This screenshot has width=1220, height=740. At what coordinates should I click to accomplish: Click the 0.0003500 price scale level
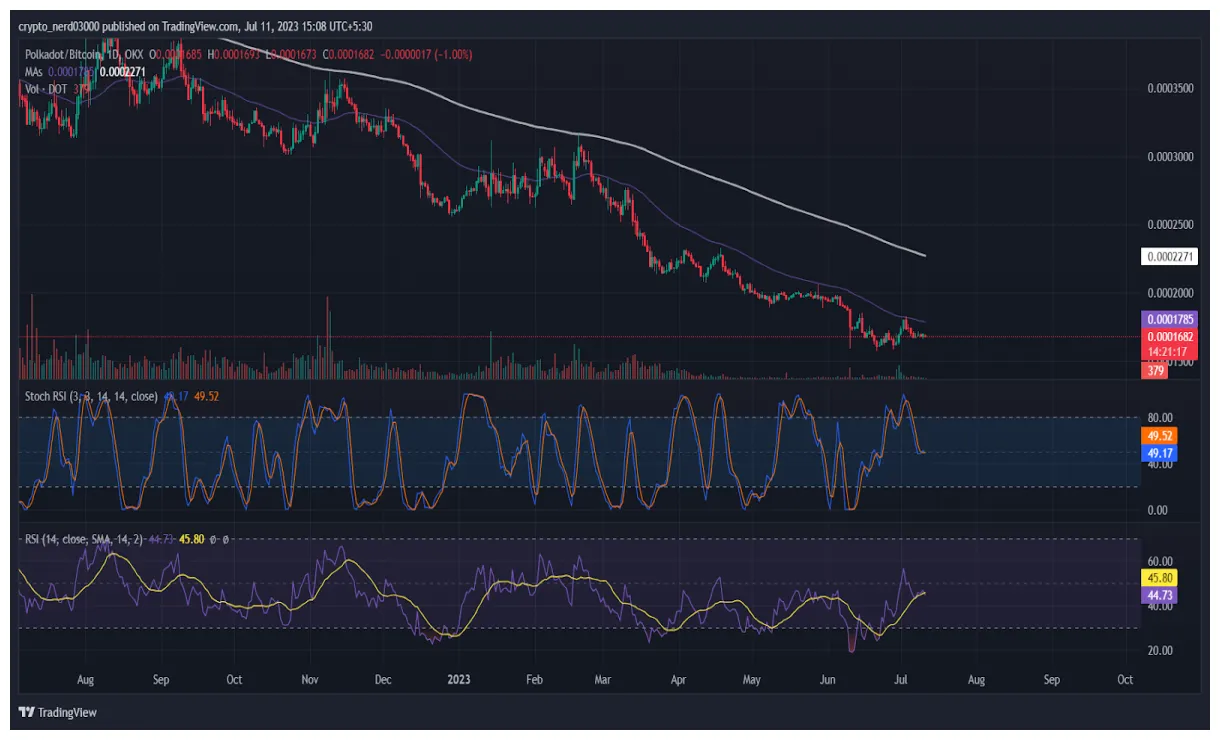click(1169, 88)
